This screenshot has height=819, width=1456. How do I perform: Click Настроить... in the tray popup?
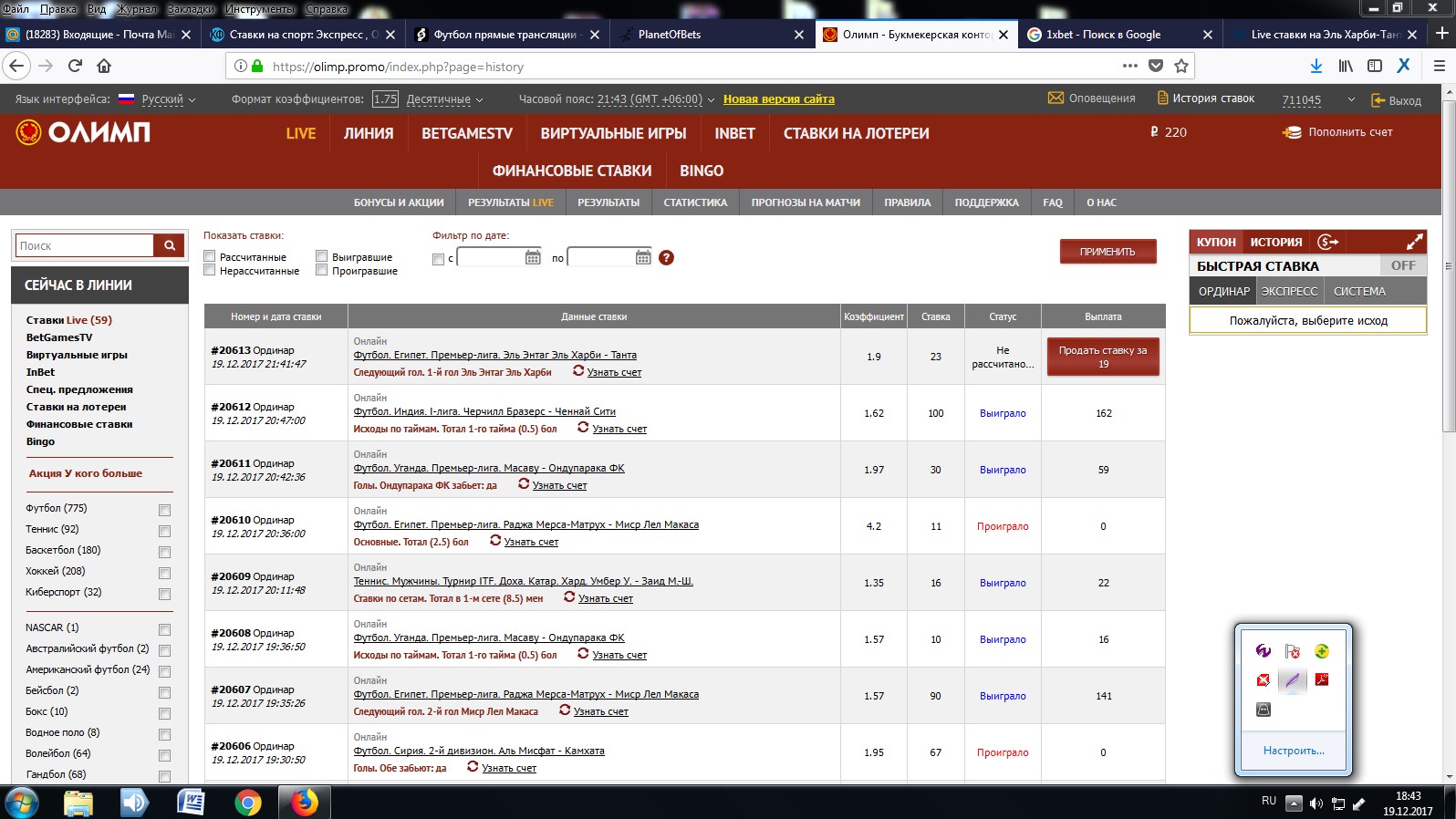[1294, 751]
